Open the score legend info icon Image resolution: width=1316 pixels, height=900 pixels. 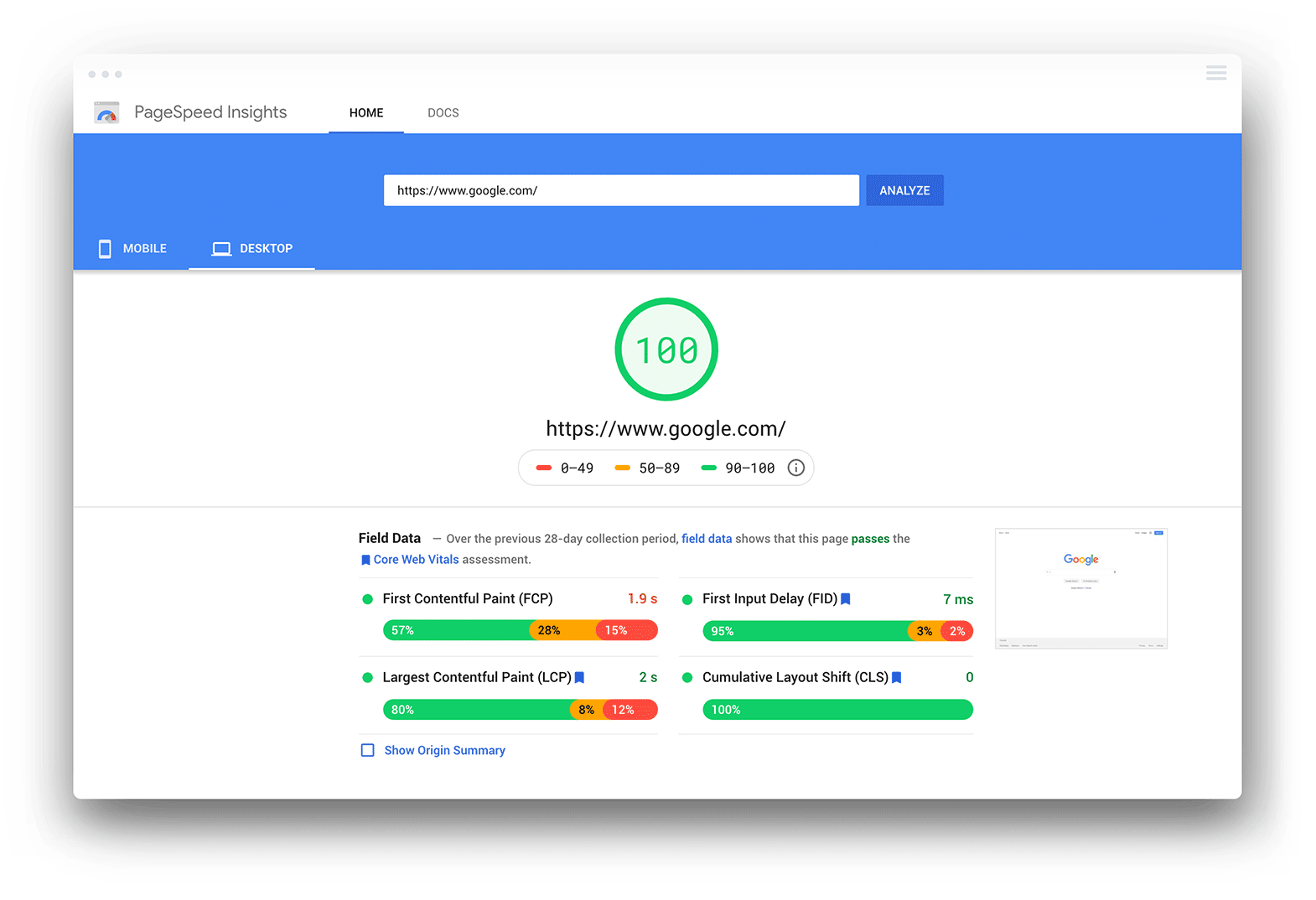(796, 468)
